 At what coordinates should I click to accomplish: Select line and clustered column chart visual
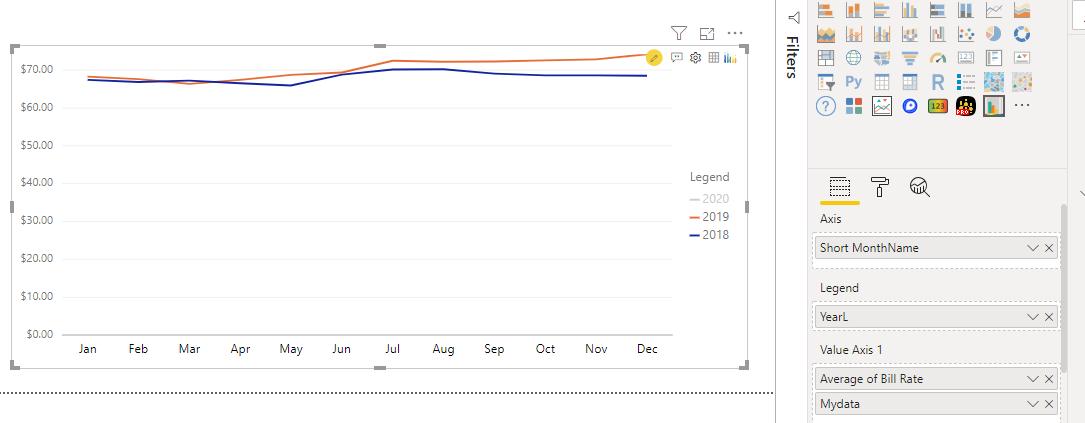(882, 34)
